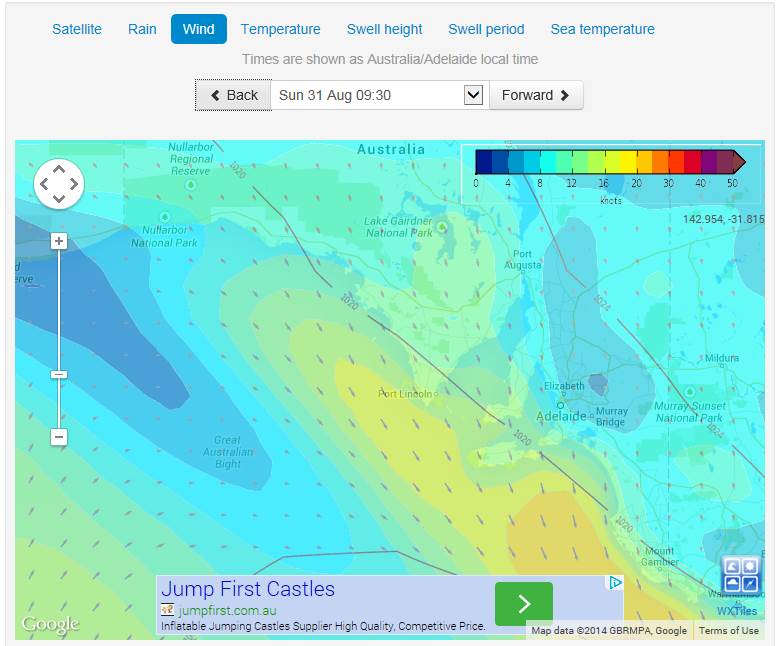777x646 pixels.
Task: Zoom in with the plus button
Action: pyautogui.click(x=59, y=241)
